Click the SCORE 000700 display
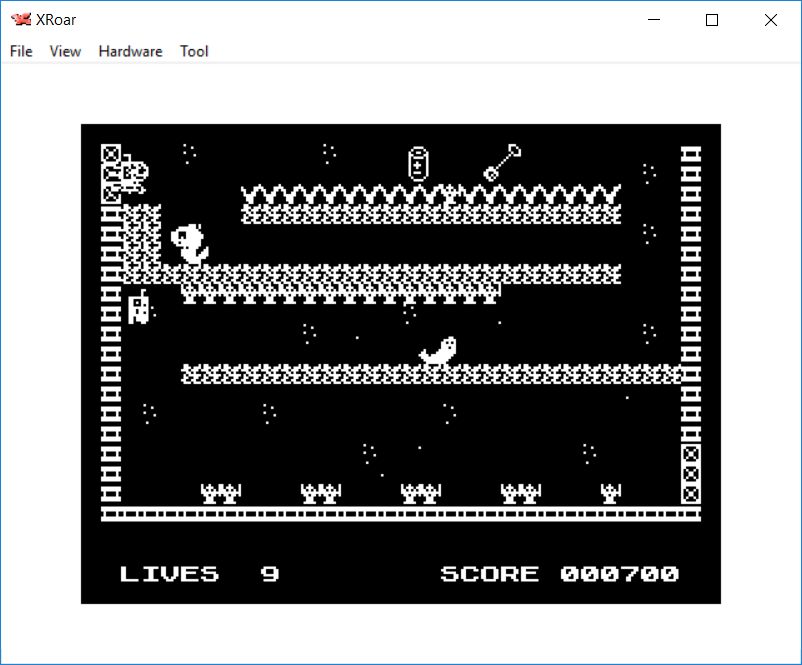 pos(559,574)
